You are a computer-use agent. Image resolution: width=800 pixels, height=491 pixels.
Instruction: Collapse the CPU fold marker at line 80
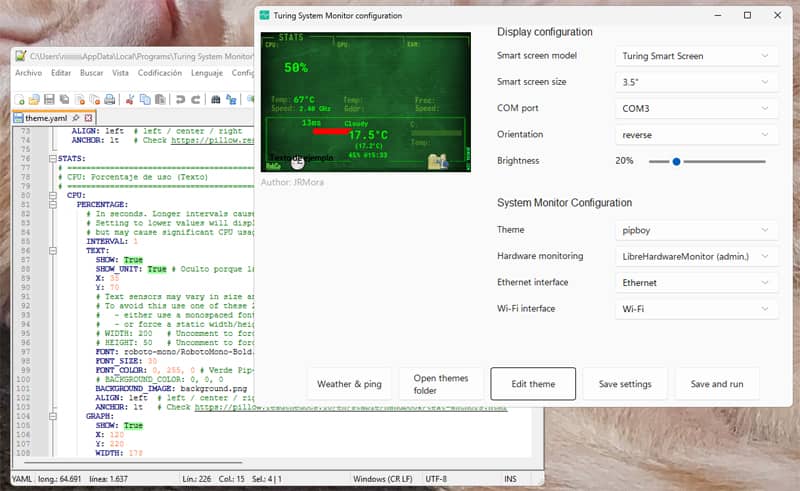[53, 195]
